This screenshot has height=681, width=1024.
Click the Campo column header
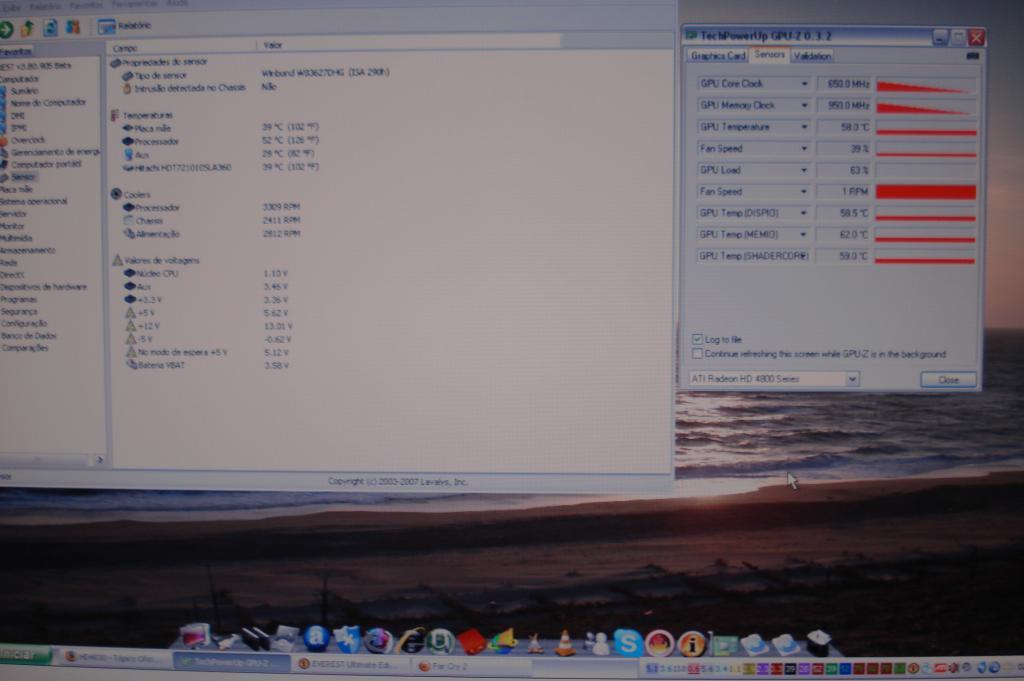[182, 47]
